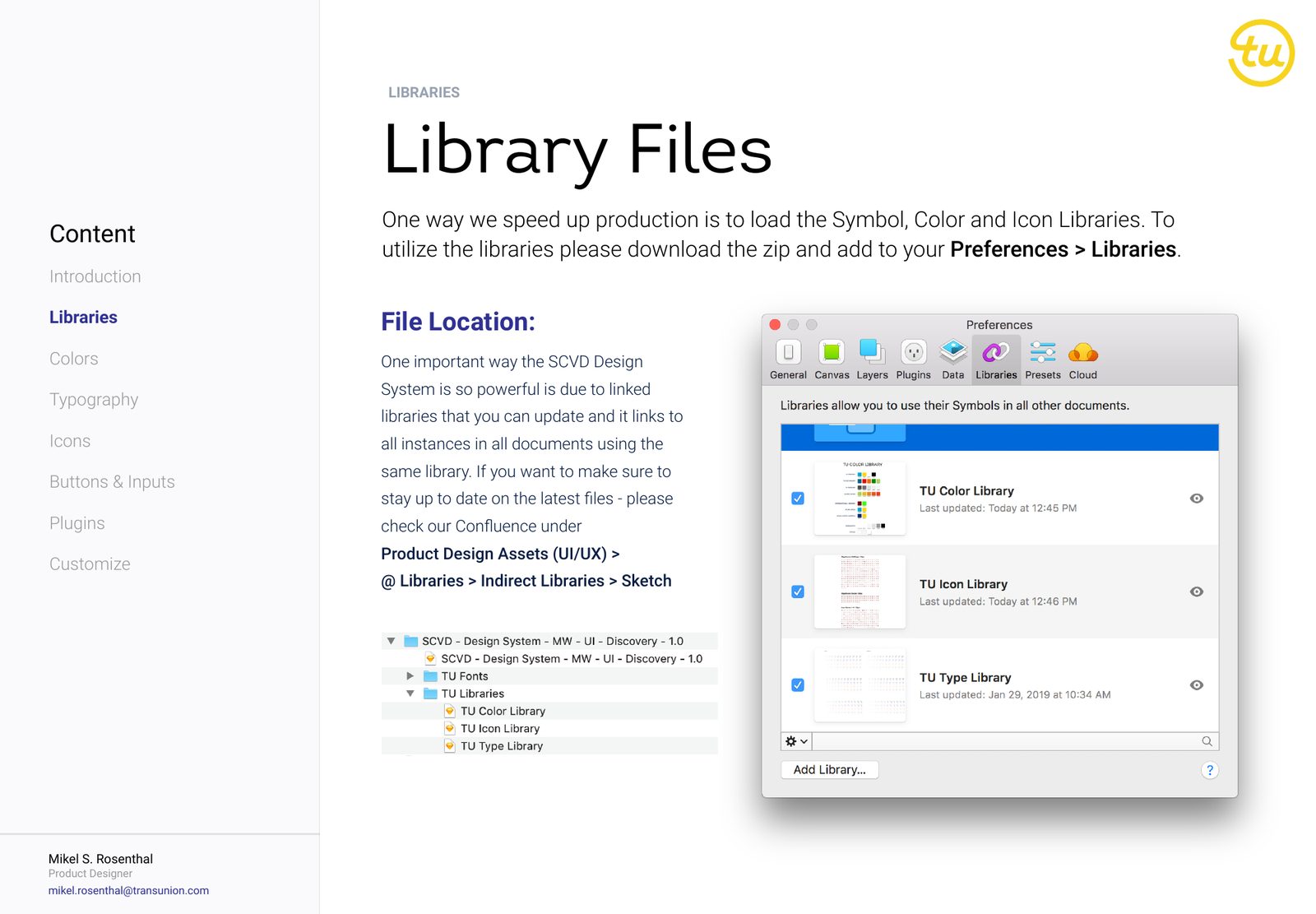Image resolution: width=1316 pixels, height=914 pixels.
Task: Open the Canvas preferences pane
Action: (x=832, y=360)
